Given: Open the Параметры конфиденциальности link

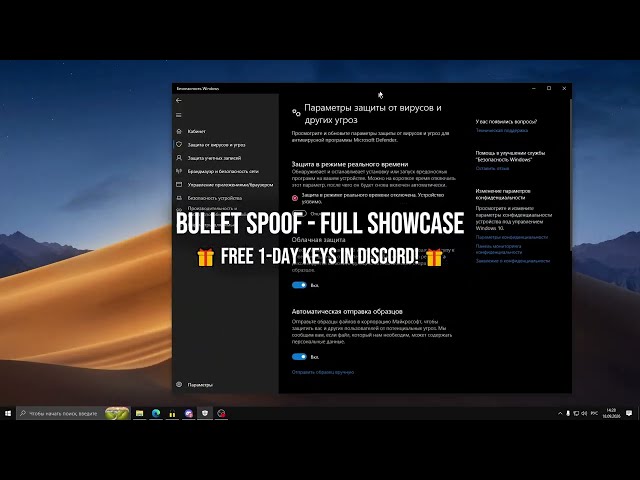Looking at the screenshot, I should pos(512,237).
